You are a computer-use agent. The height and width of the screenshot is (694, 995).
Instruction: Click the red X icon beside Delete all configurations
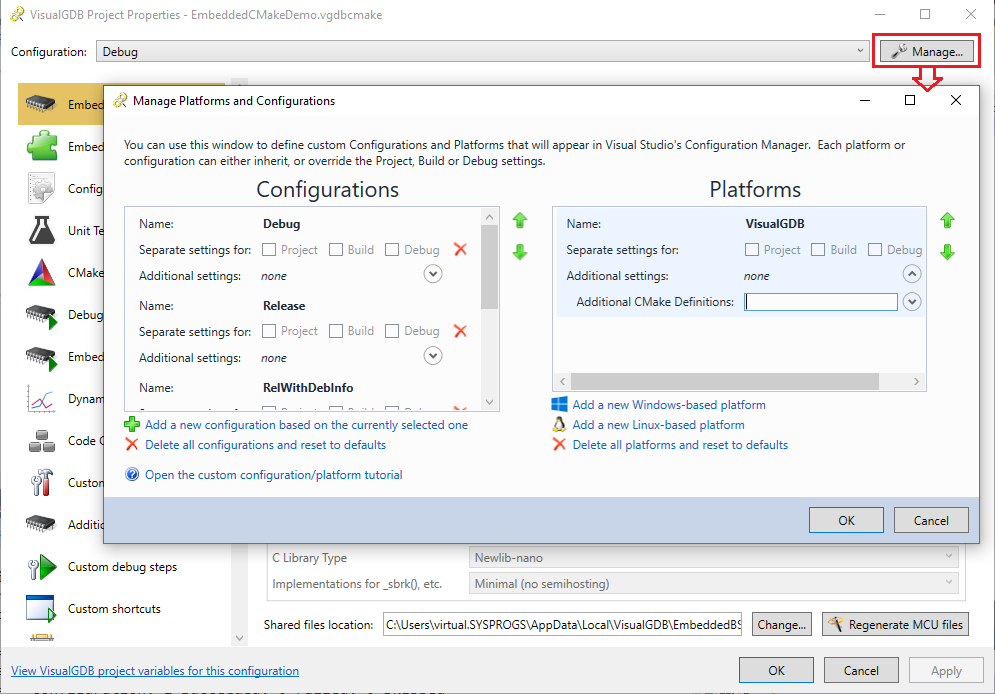[x=132, y=445]
